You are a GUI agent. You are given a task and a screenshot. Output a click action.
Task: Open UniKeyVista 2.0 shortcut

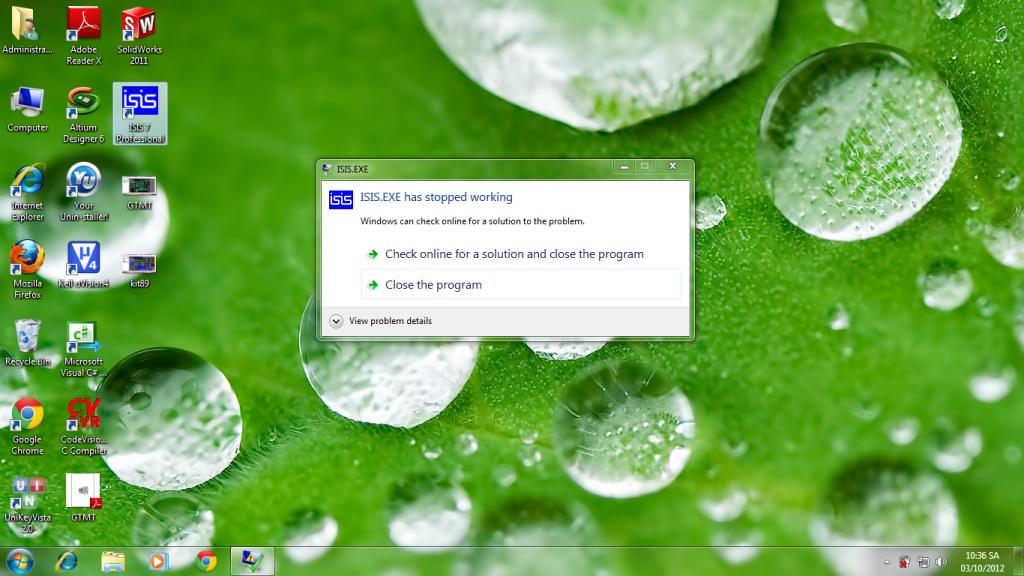tap(27, 504)
